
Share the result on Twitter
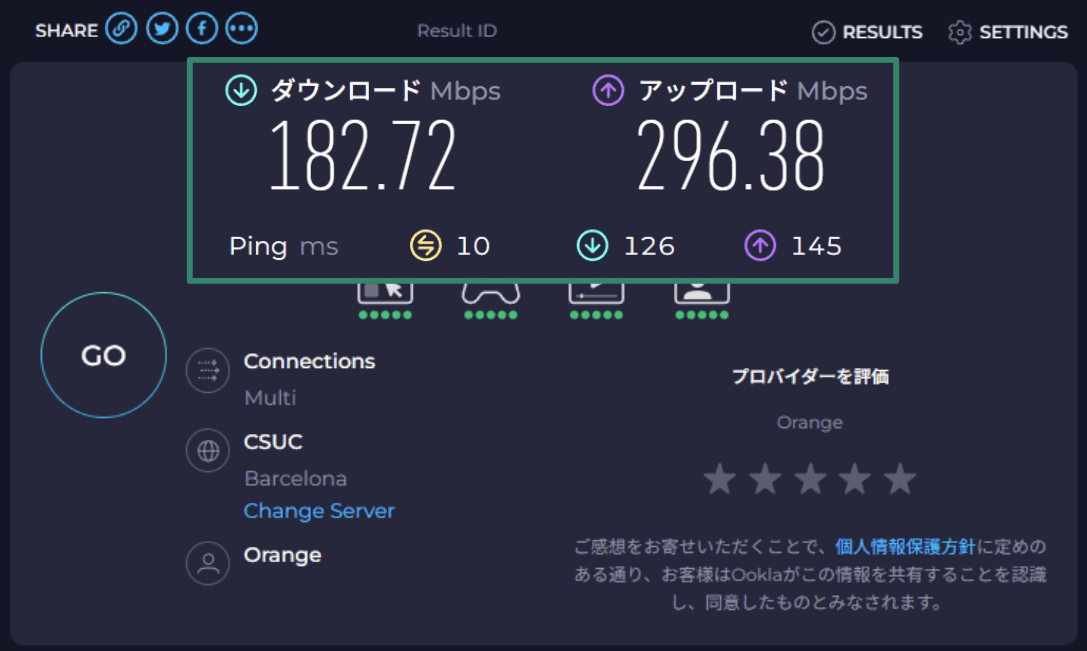(x=162, y=28)
